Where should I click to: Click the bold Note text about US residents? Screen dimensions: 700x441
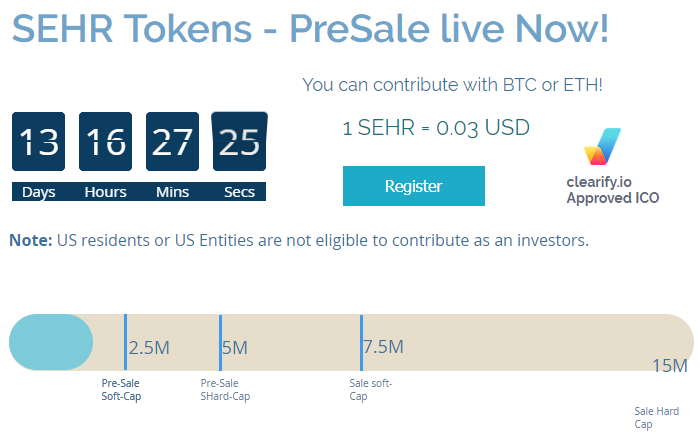click(x=31, y=240)
